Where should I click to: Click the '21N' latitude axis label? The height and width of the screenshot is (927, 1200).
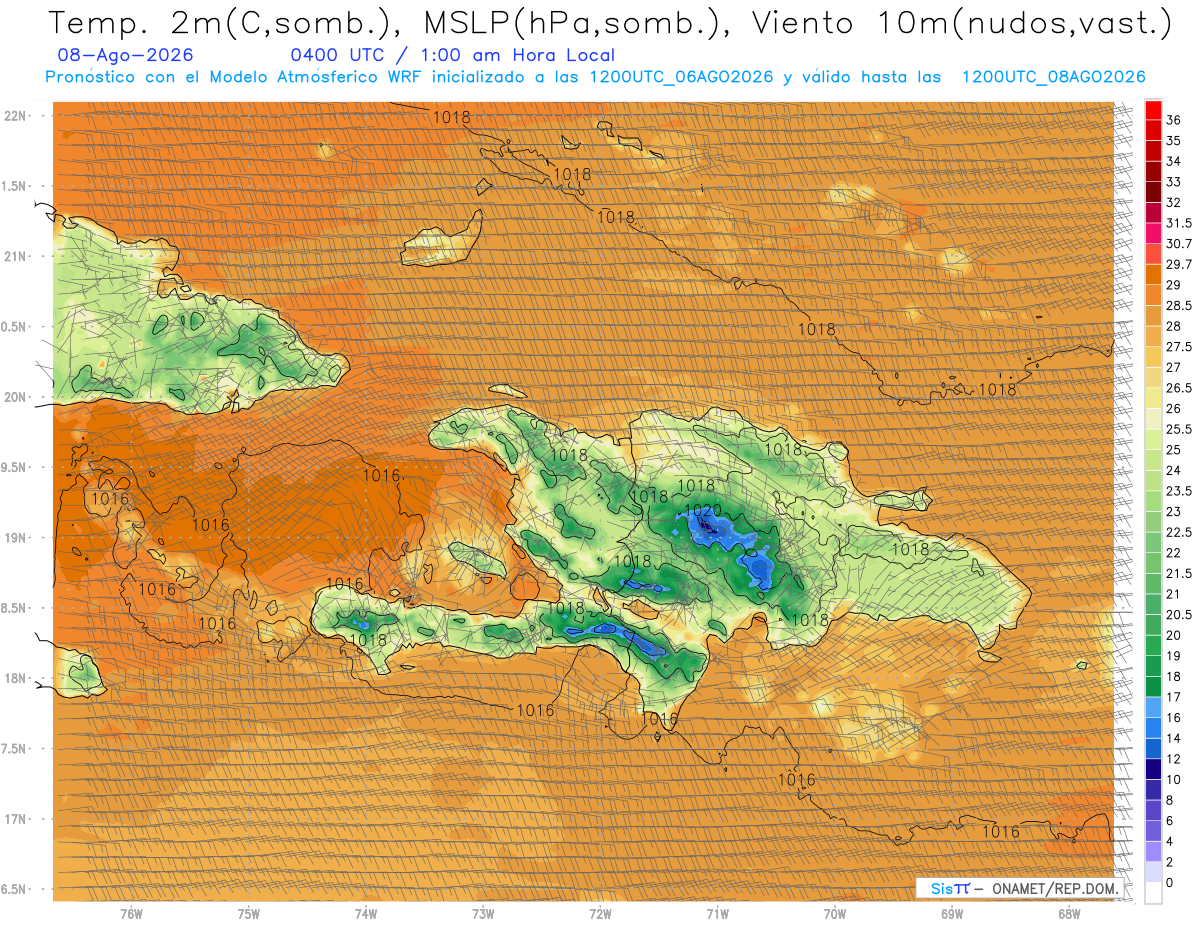[17, 256]
